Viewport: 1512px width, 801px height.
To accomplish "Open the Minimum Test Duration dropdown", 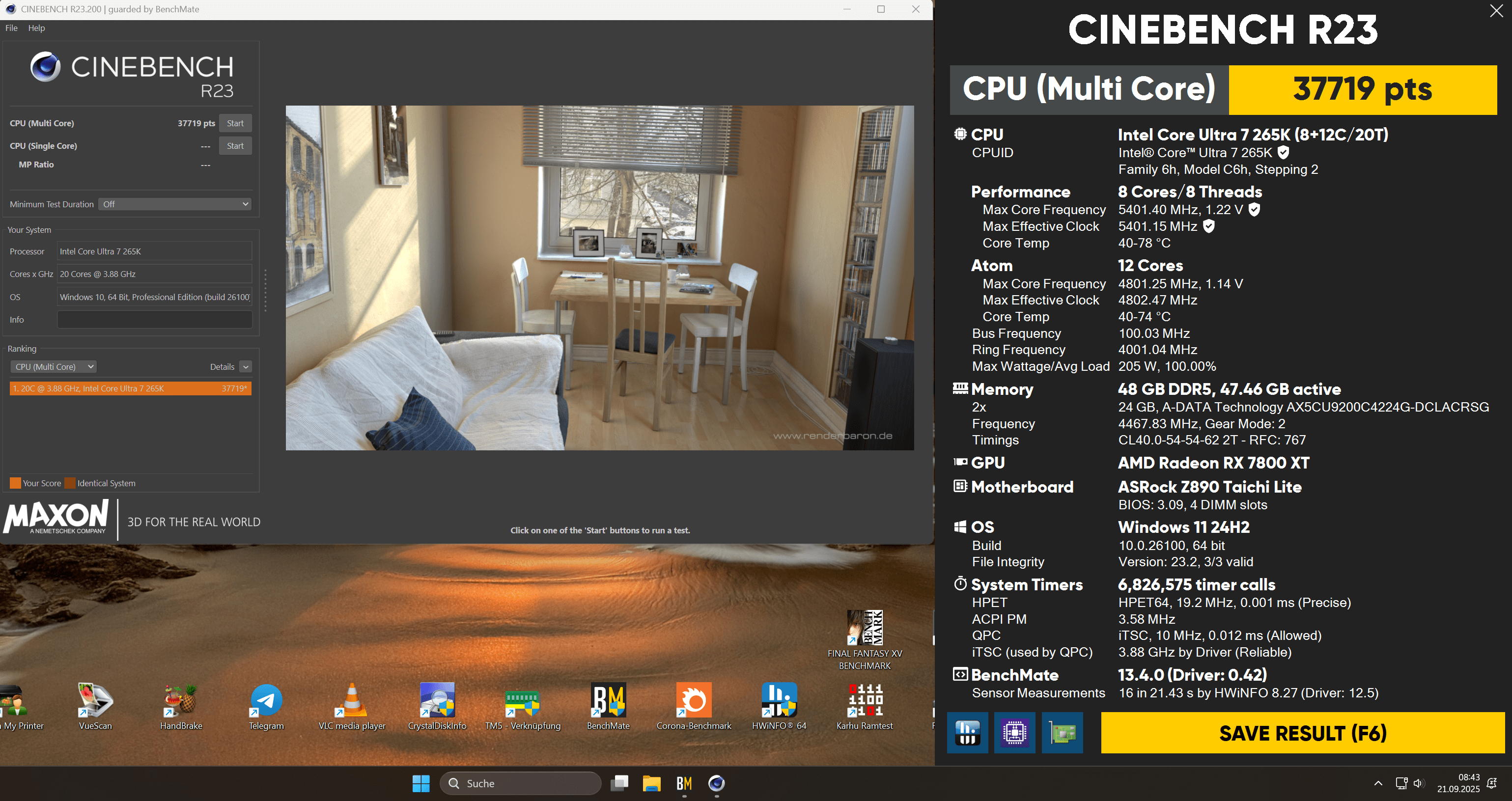I will coord(175,204).
